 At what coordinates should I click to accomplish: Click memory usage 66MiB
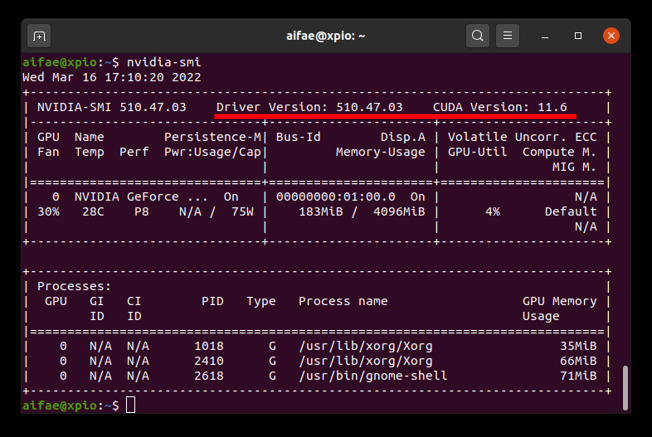coord(578,361)
